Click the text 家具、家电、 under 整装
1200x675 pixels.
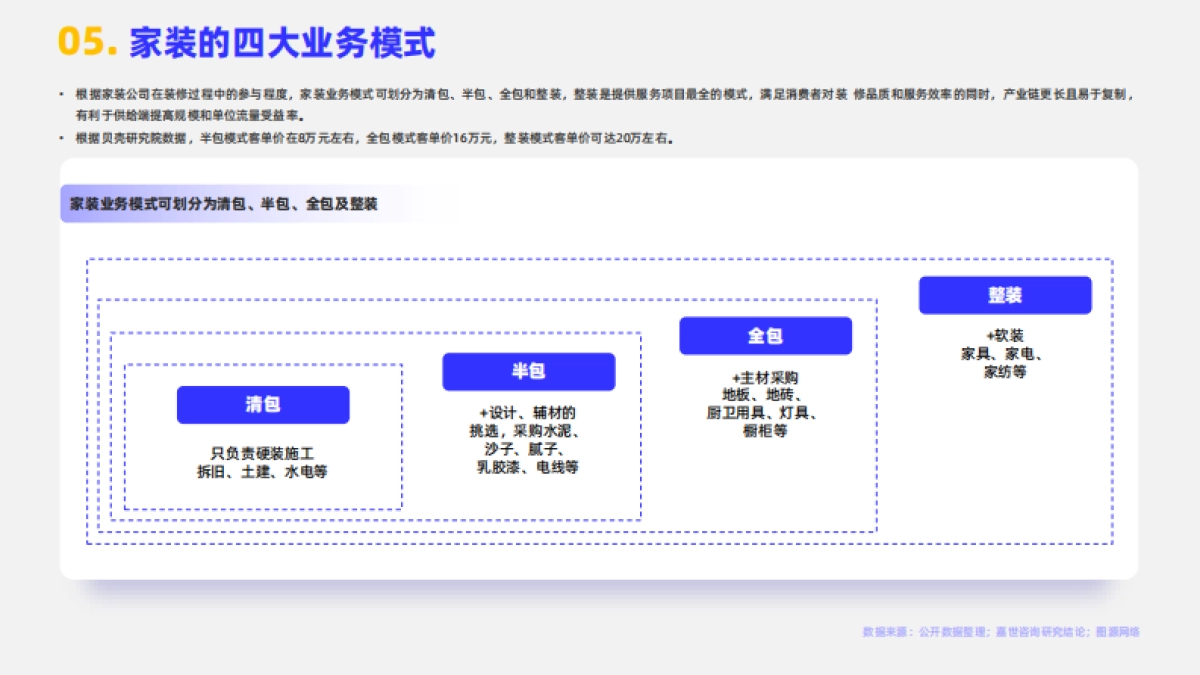(1005, 353)
